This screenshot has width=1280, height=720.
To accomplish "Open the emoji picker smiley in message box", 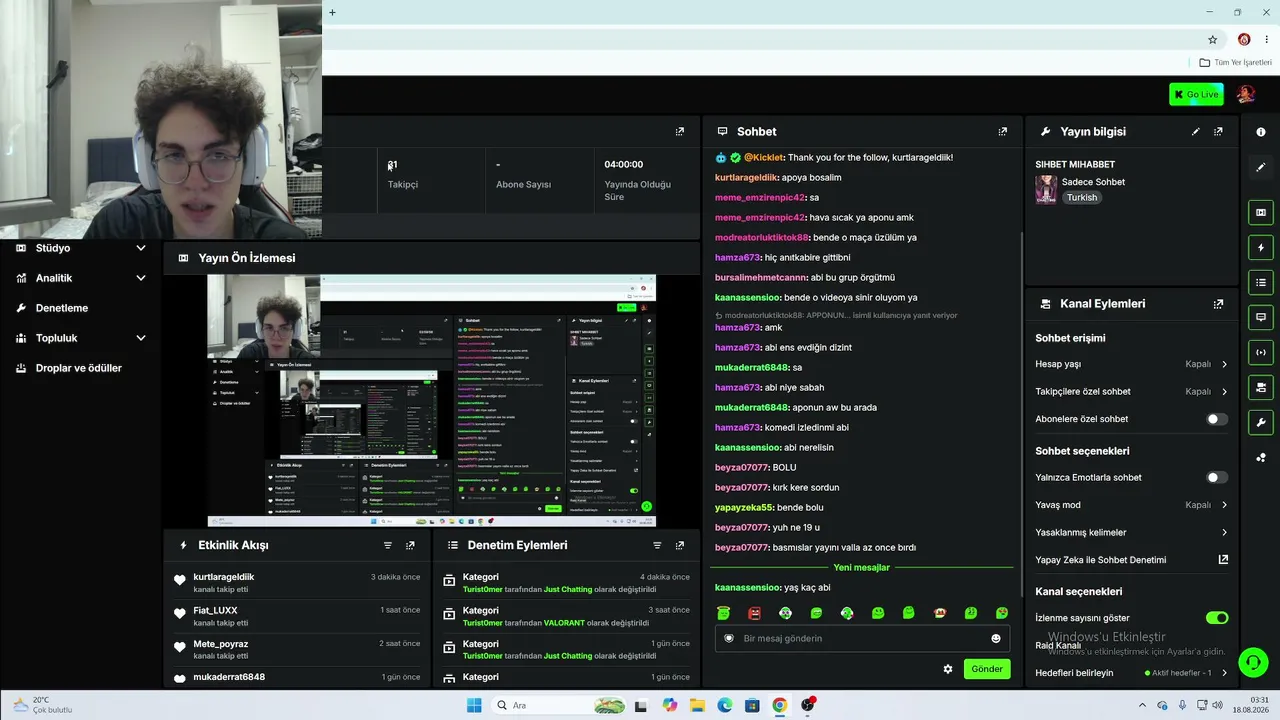I will click(996, 638).
